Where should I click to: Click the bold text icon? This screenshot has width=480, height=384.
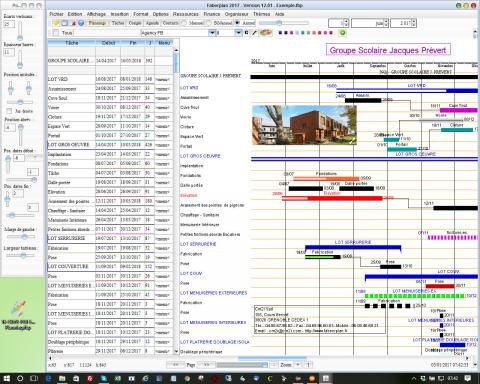coord(246,33)
